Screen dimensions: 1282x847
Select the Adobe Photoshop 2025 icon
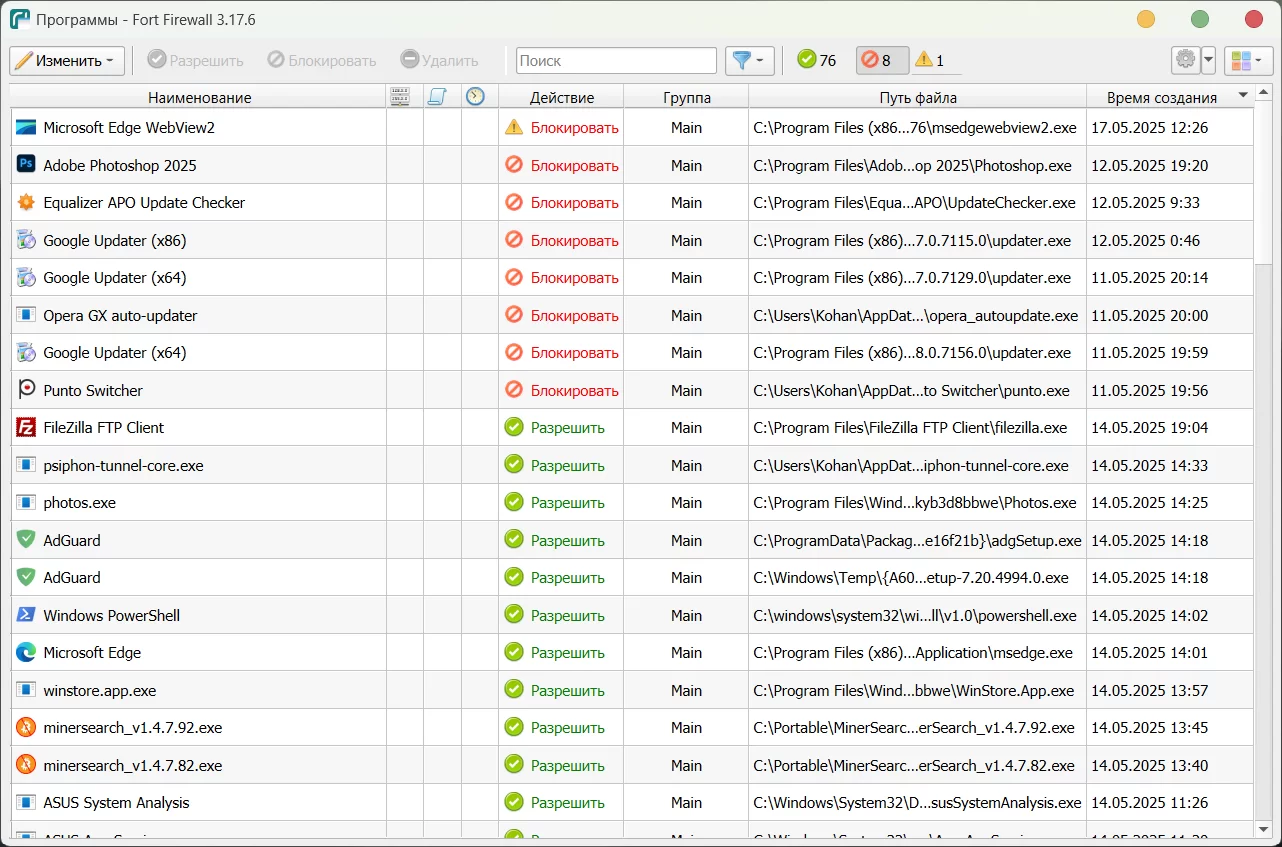[x=26, y=165]
